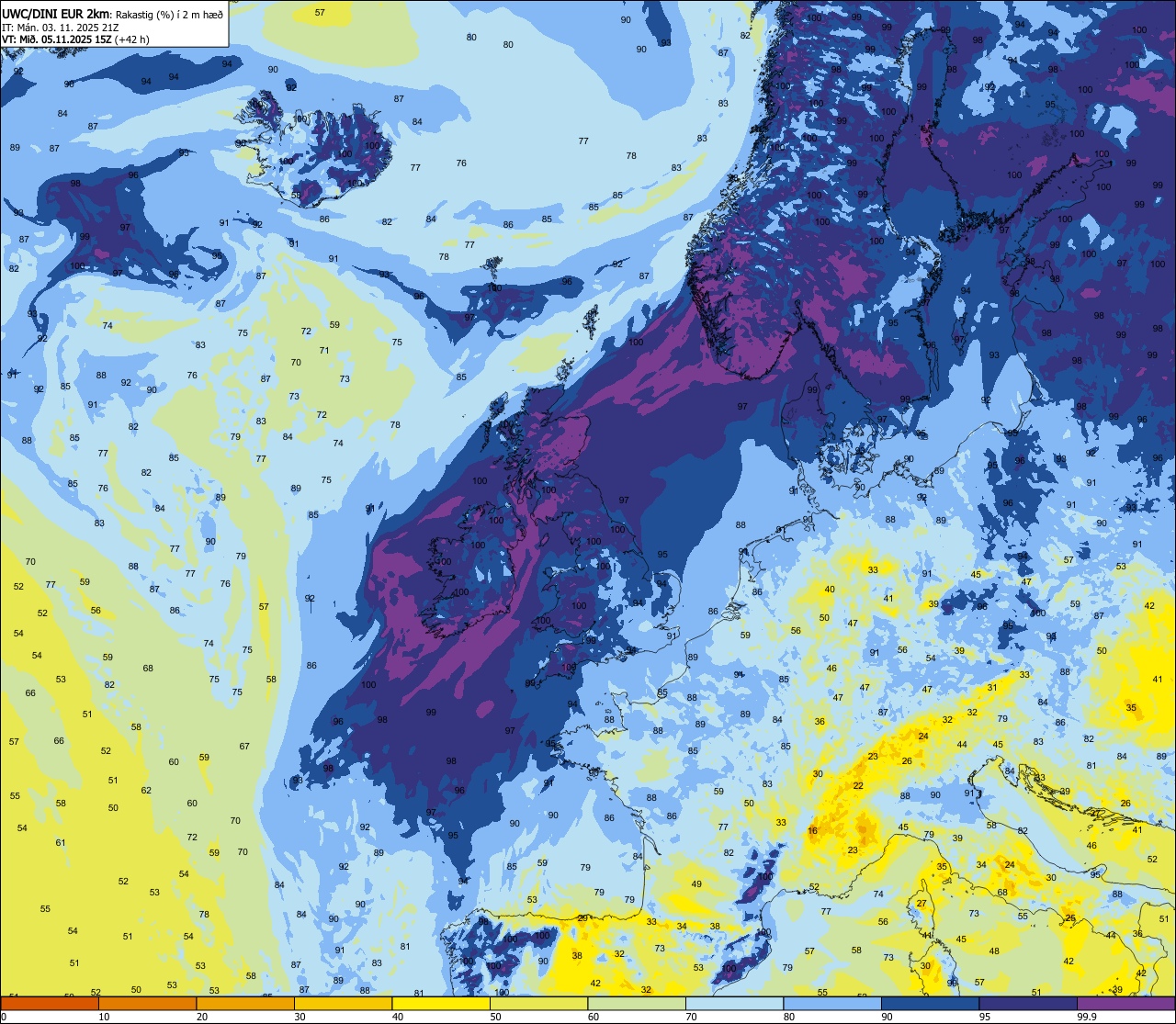The width and height of the screenshot is (1176, 1024).
Task: Click the orange 10–20 legend swatch
Action: point(147,1003)
